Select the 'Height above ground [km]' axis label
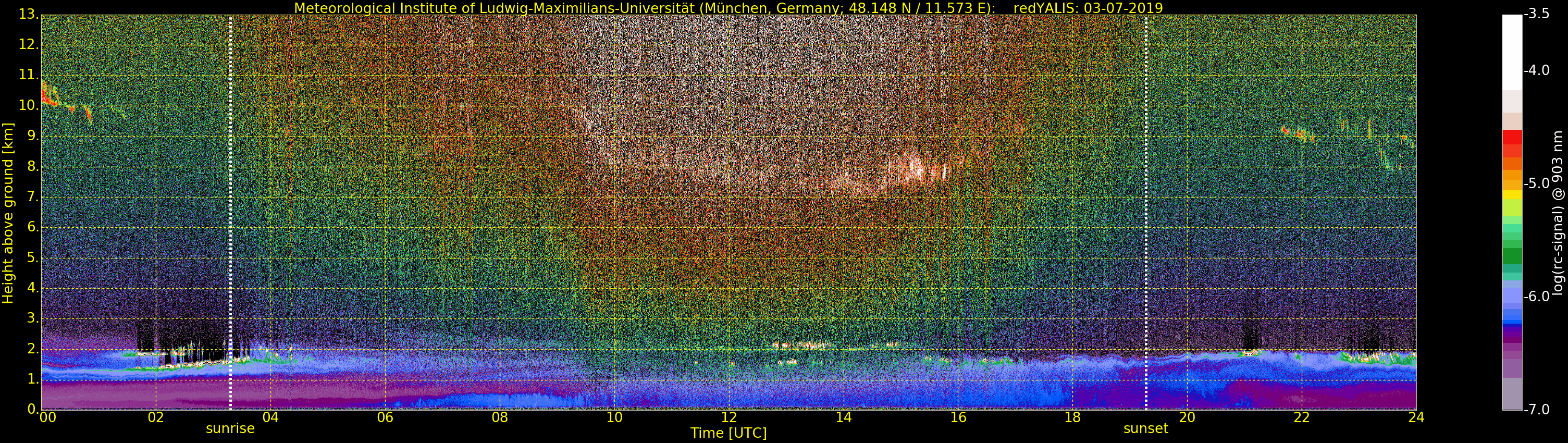Screen dimensions: 1568x443 pos(8,212)
